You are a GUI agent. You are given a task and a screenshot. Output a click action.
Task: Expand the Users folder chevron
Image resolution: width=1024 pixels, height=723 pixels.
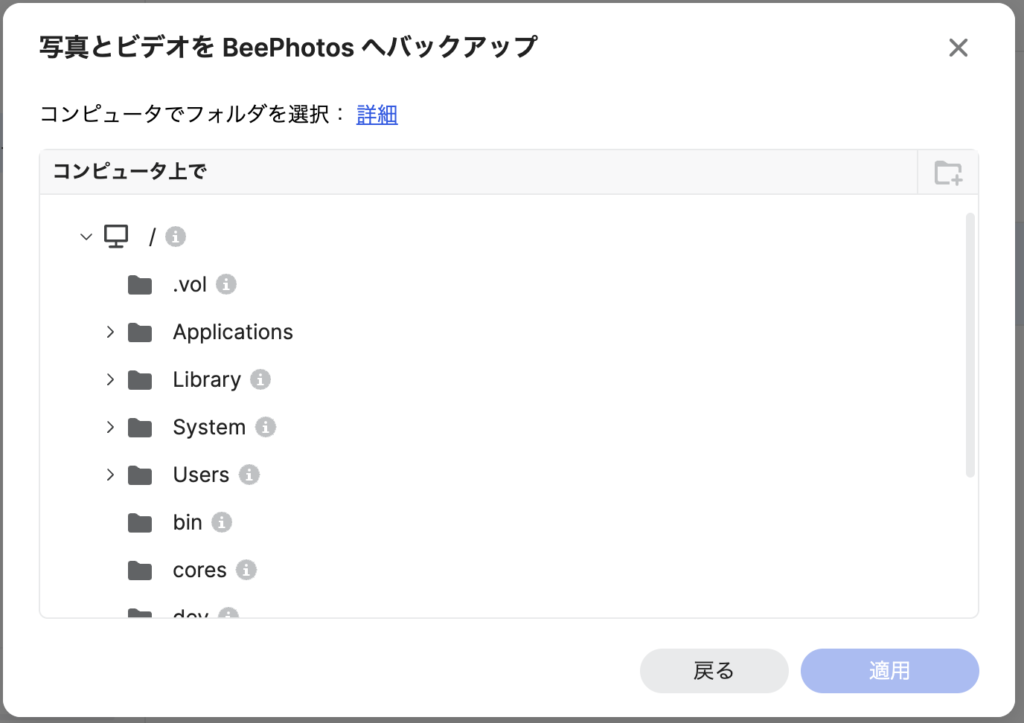pyautogui.click(x=110, y=475)
